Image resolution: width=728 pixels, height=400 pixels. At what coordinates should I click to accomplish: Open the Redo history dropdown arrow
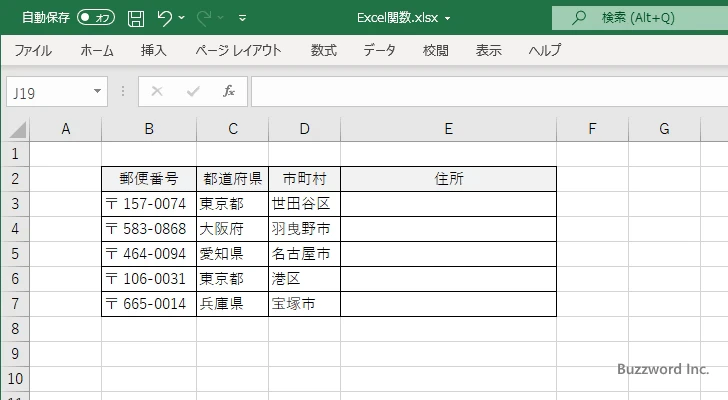221,18
